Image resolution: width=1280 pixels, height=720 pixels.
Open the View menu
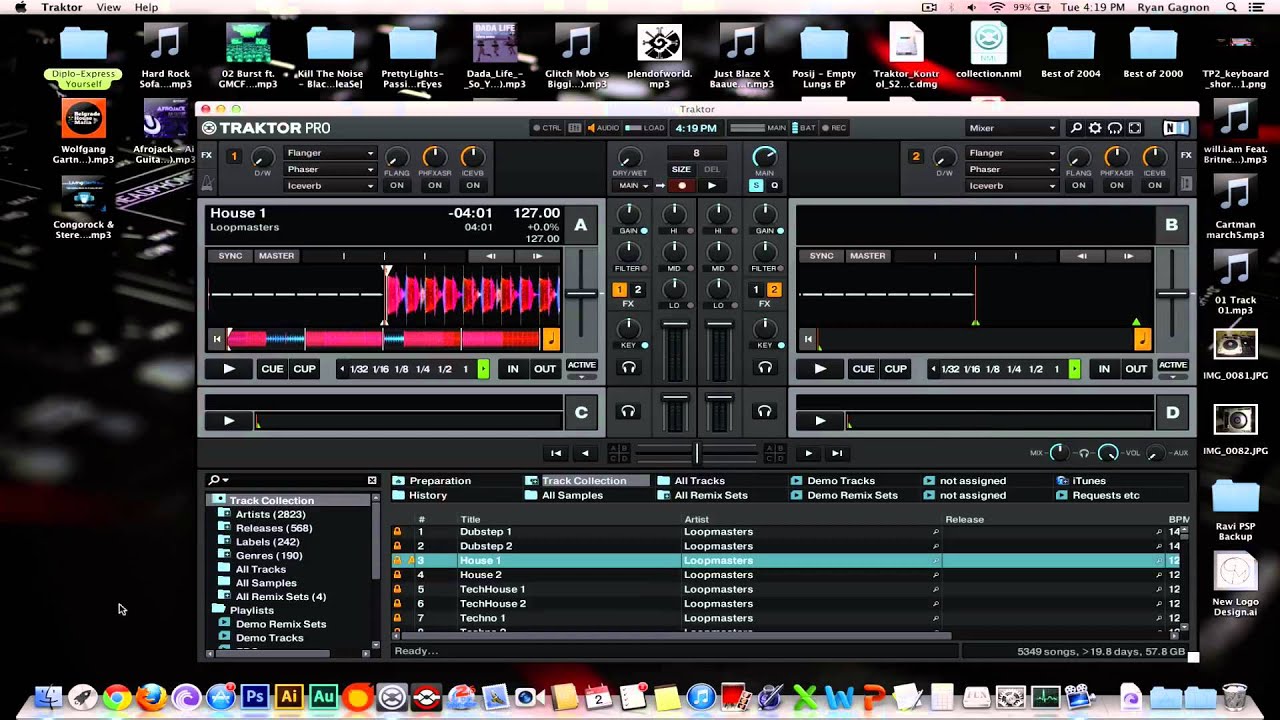point(108,7)
